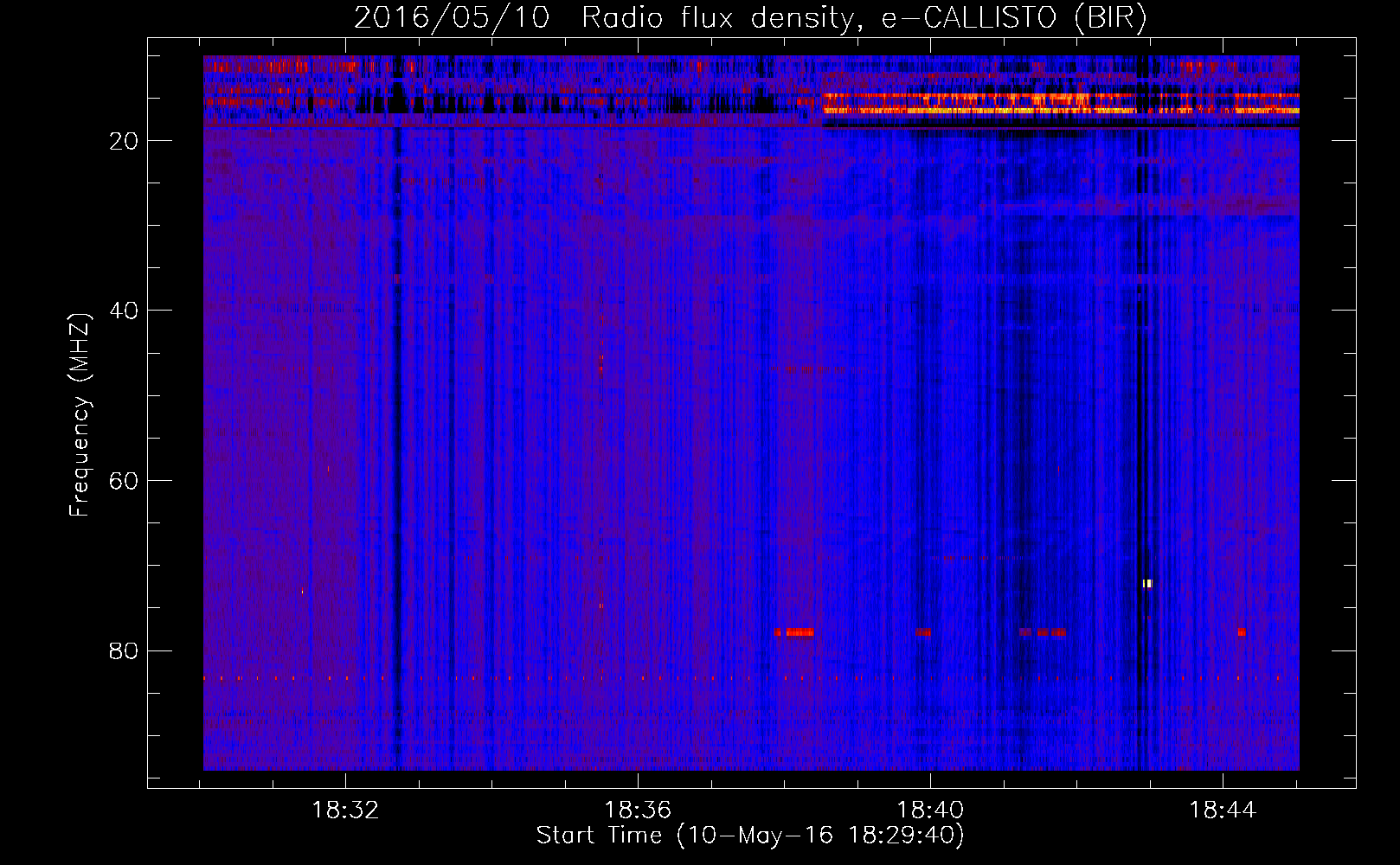Screen dimensions: 1400x865
Task: Click the 'Start Time (10-May-16 18:29:40)' axis label
Action: (750, 836)
